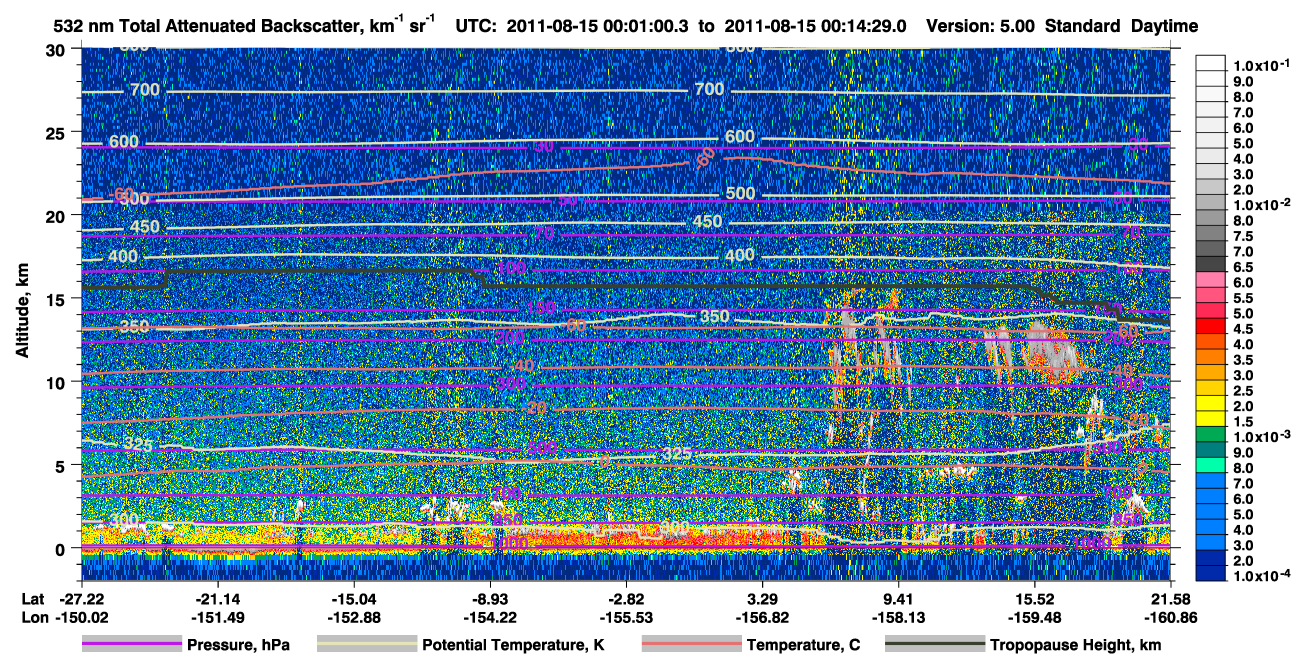The width and height of the screenshot is (1300, 667).
Task: Click colorbar label '4.5'
Action: (1245, 328)
